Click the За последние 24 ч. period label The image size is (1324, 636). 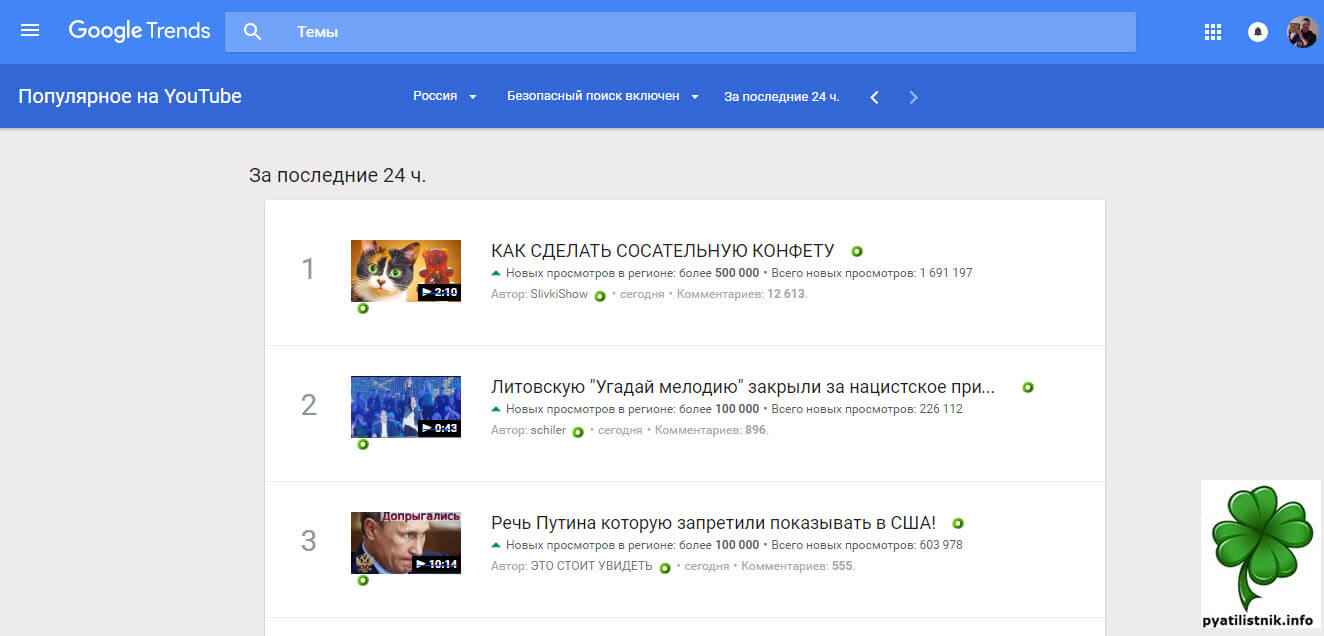click(782, 96)
